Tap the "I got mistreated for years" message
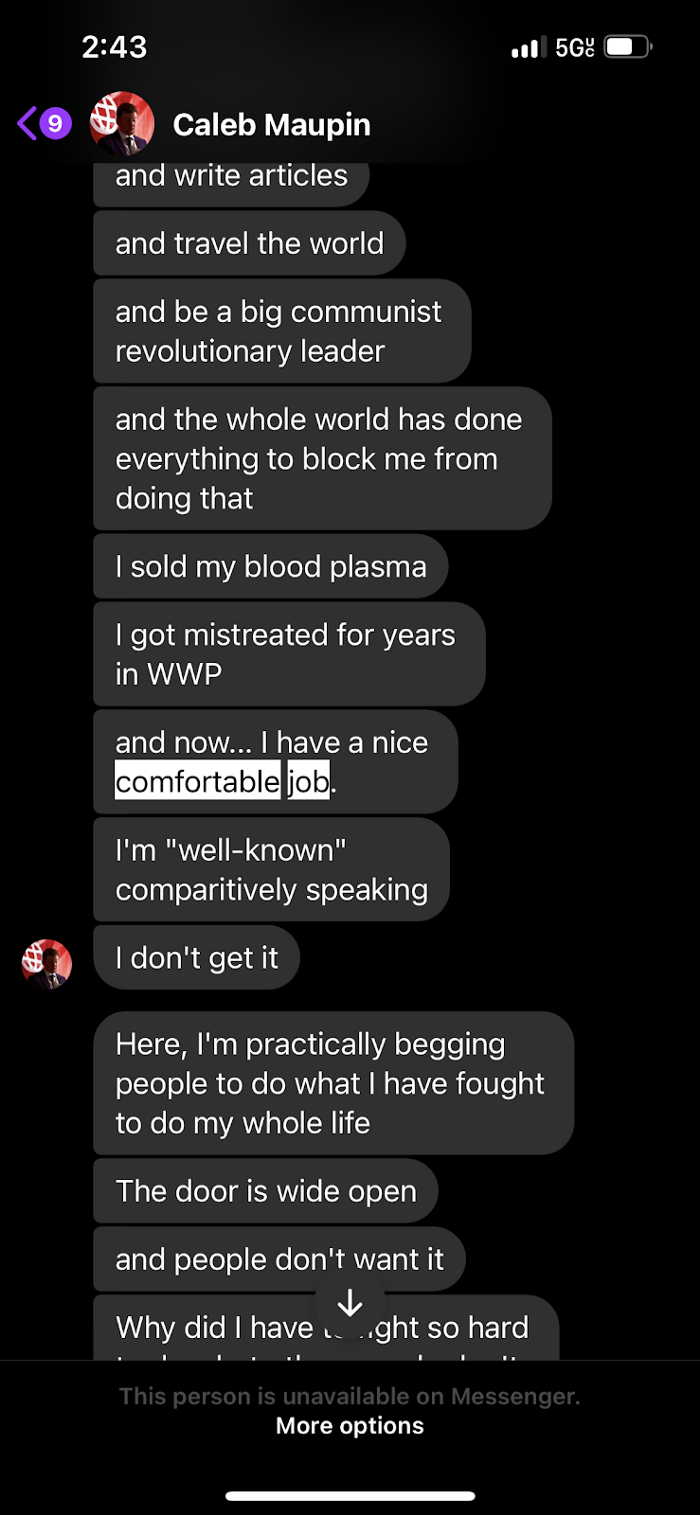Viewport: 700px width, 1515px height. click(x=288, y=654)
